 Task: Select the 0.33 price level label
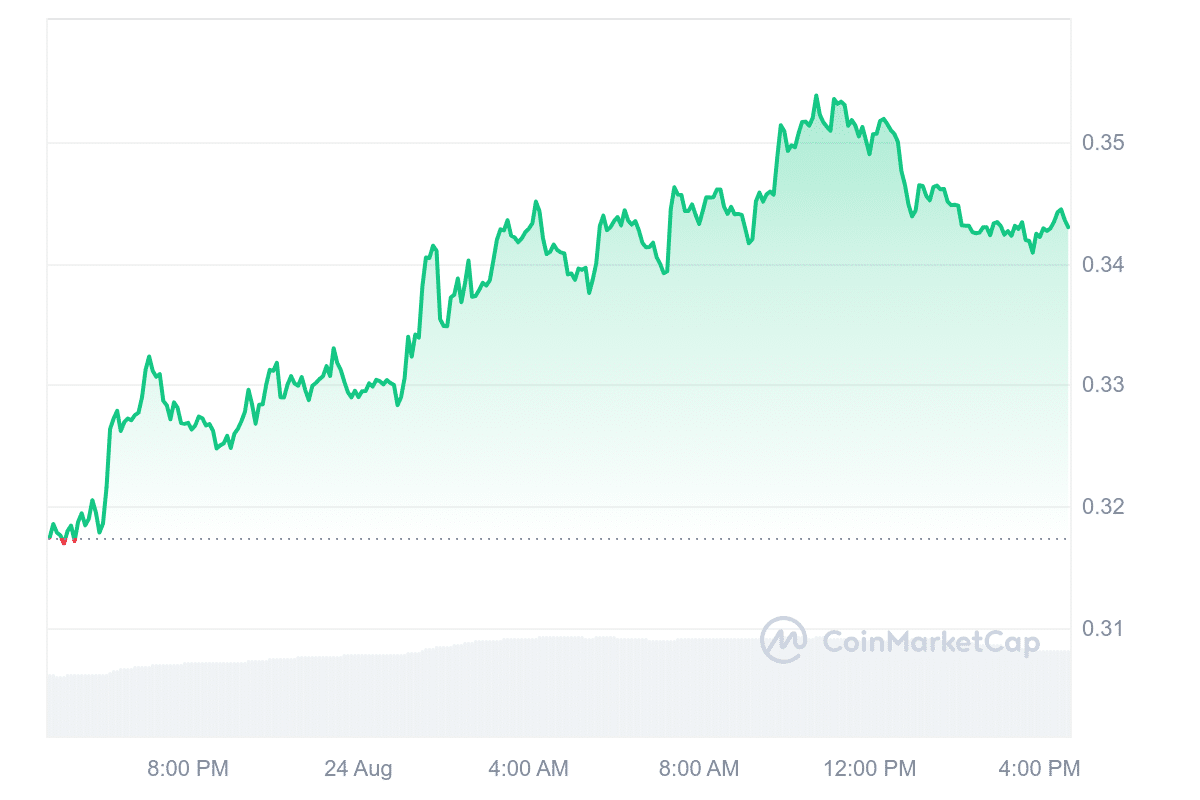[1103, 386]
